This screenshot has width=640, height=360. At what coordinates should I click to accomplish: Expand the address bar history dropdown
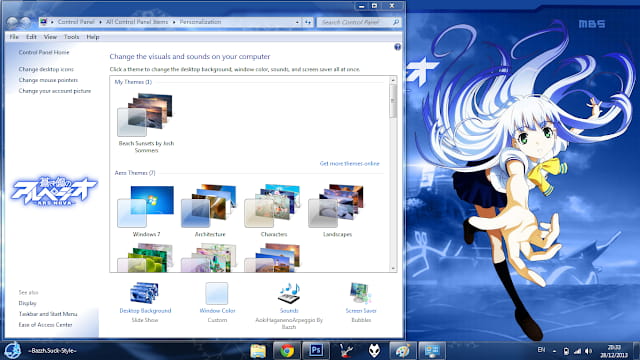pyautogui.click(x=297, y=22)
